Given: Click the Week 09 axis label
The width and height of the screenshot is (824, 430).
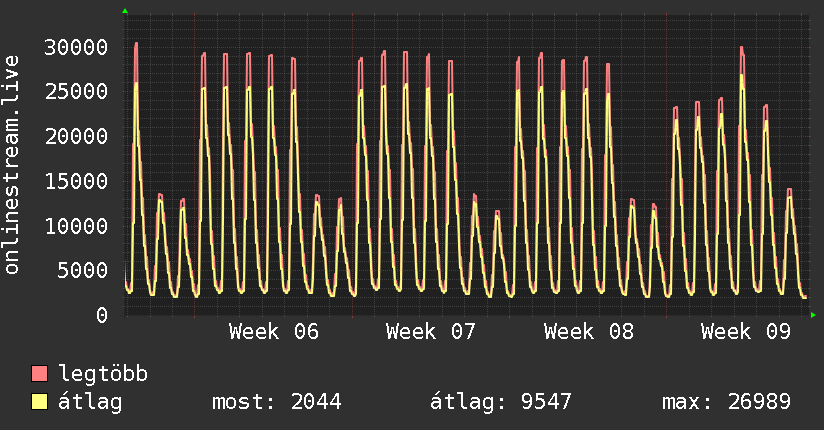Looking at the screenshot, I should tap(746, 331).
